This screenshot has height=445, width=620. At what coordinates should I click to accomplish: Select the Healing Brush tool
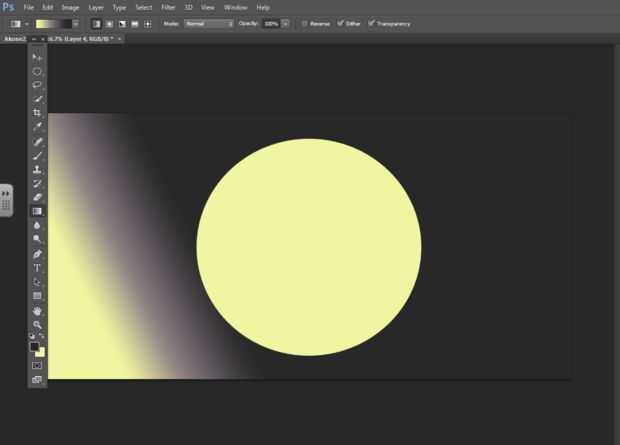37,142
